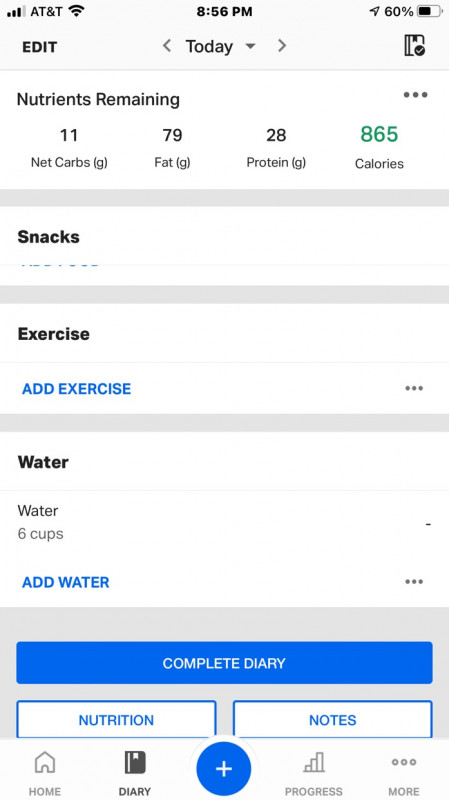
Task: Open options ellipsis beside Add Exercise
Action: [x=414, y=388]
